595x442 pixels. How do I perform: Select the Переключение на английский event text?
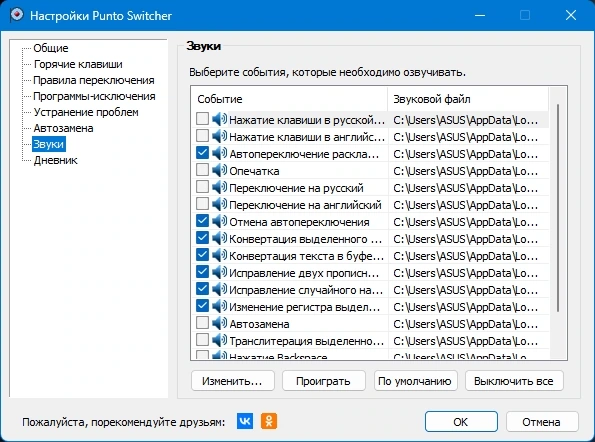[x=305, y=205]
